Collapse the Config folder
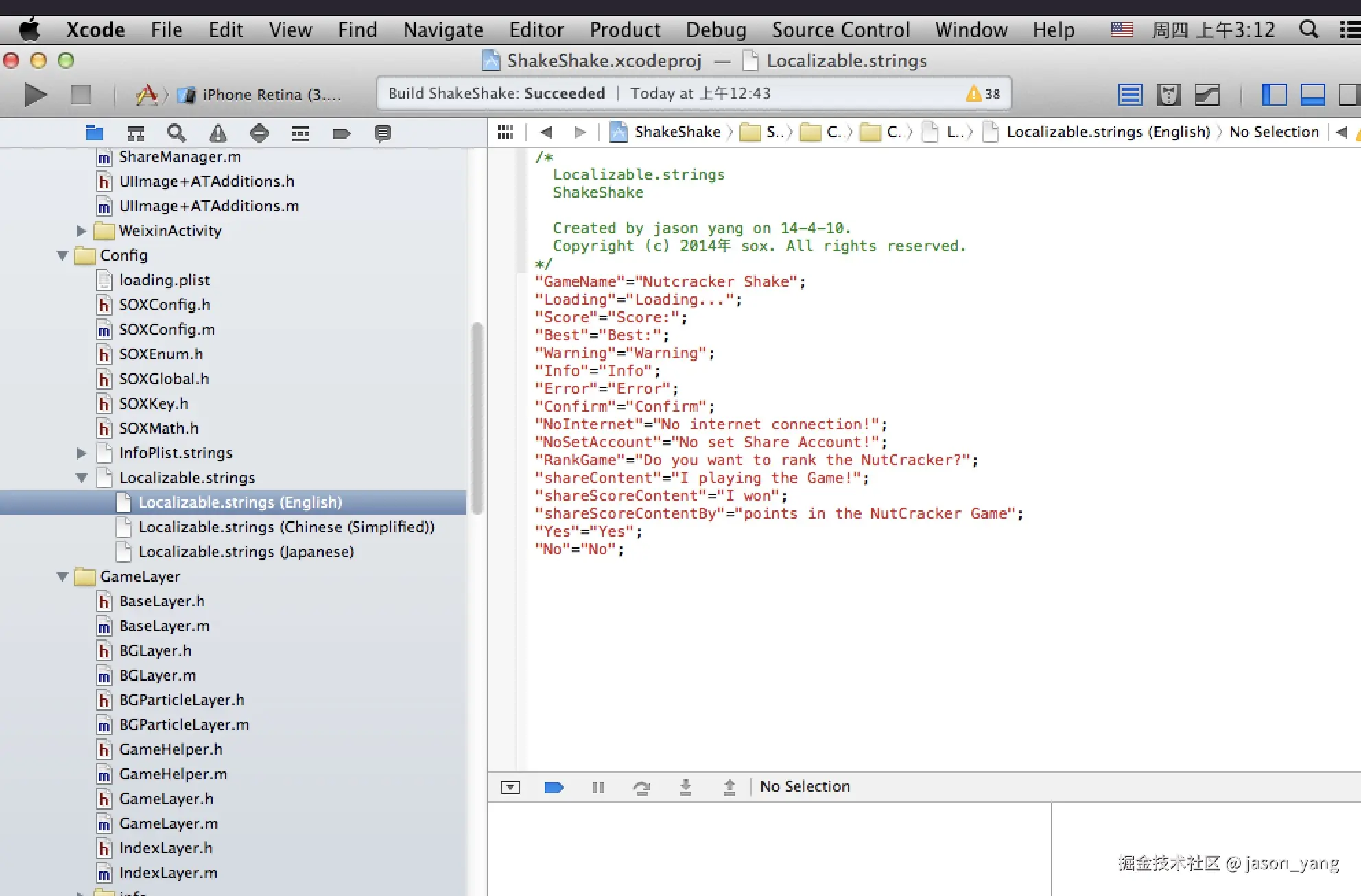The height and width of the screenshot is (896, 1361). pos(62,255)
